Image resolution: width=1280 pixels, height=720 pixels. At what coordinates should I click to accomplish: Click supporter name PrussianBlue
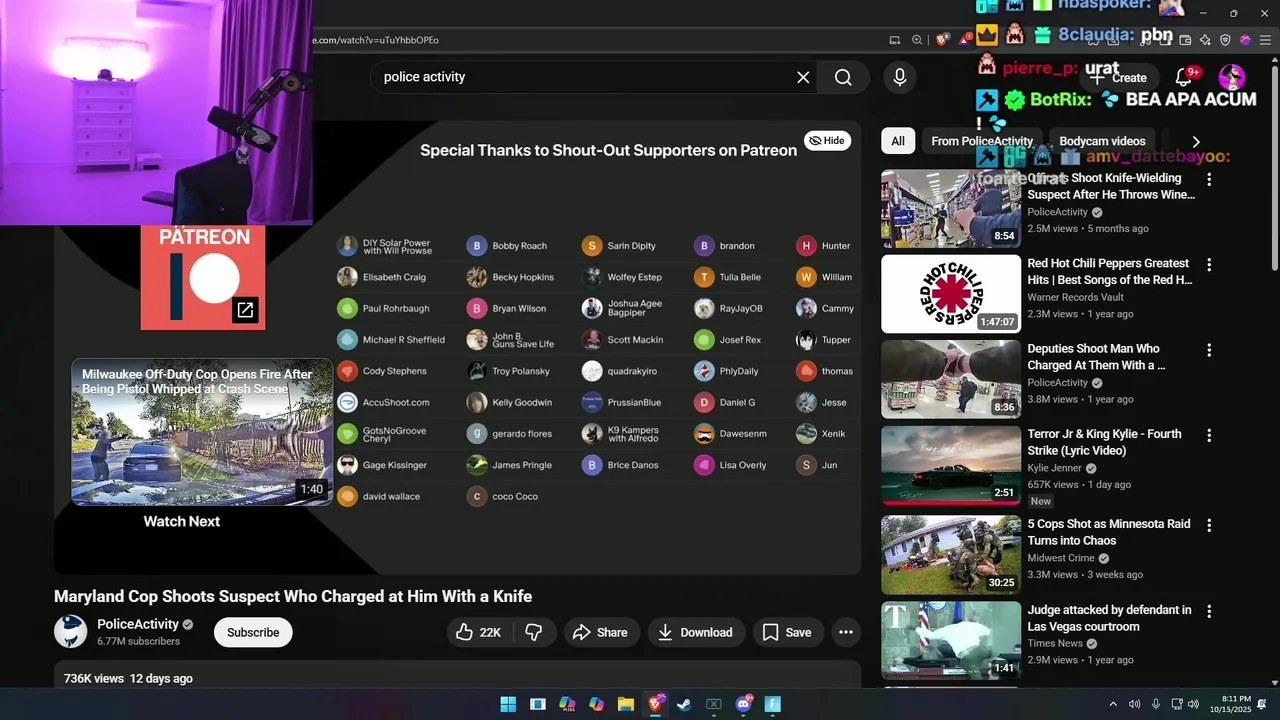click(634, 403)
